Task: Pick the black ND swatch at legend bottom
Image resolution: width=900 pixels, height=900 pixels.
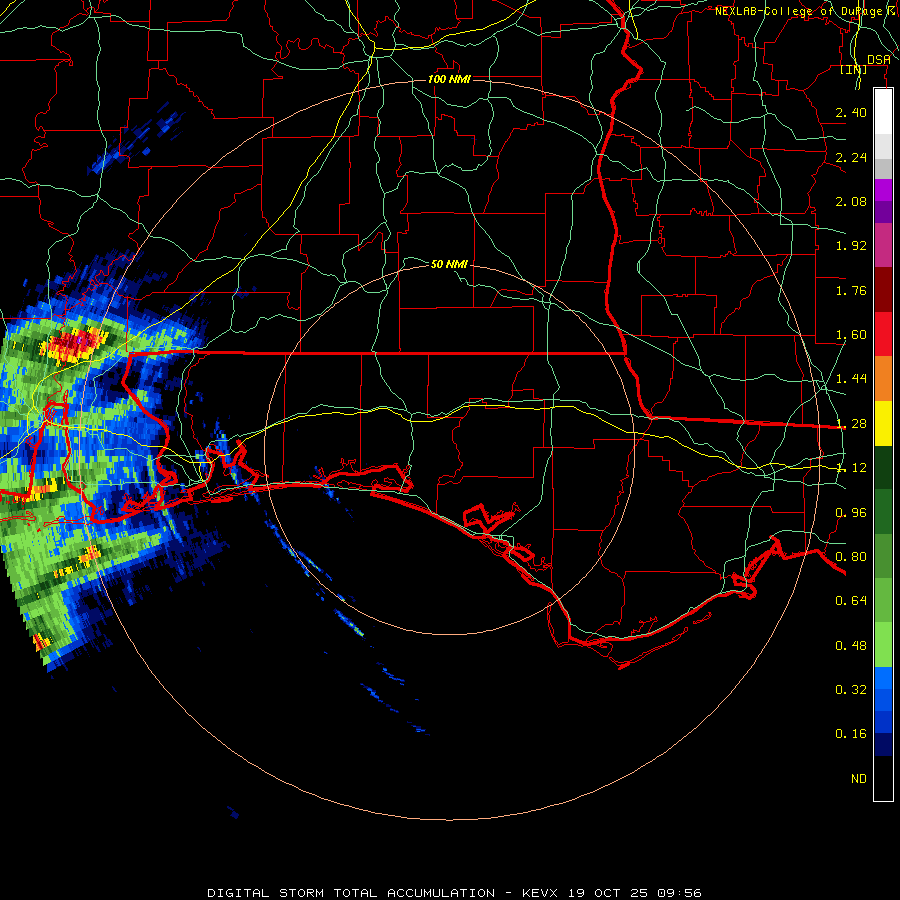Action: pos(883,778)
